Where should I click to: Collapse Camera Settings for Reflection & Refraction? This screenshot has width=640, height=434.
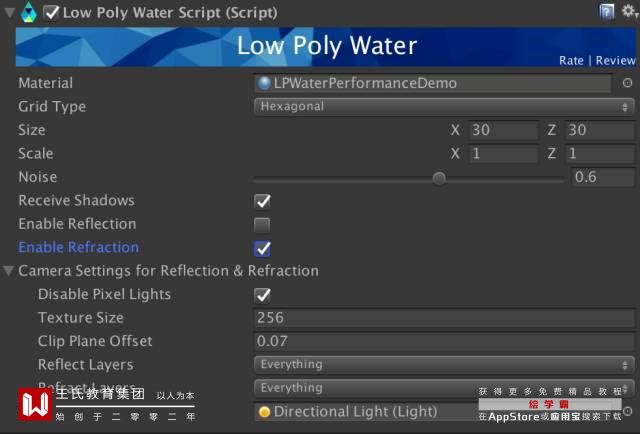pyautogui.click(x=10, y=271)
